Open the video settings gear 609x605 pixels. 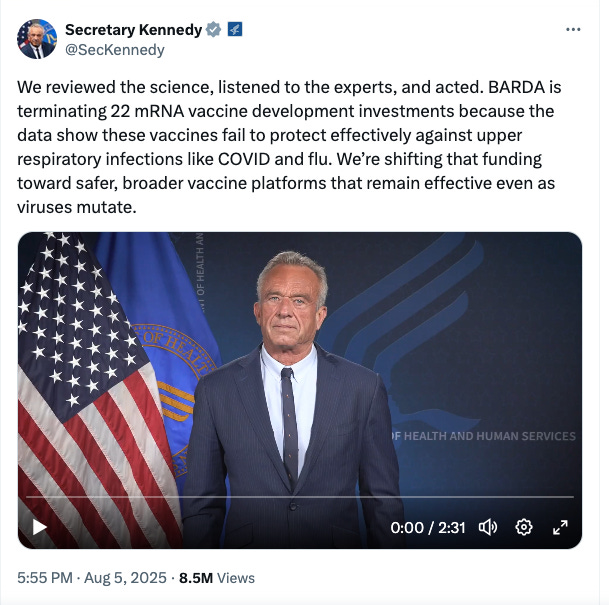pos(523,527)
